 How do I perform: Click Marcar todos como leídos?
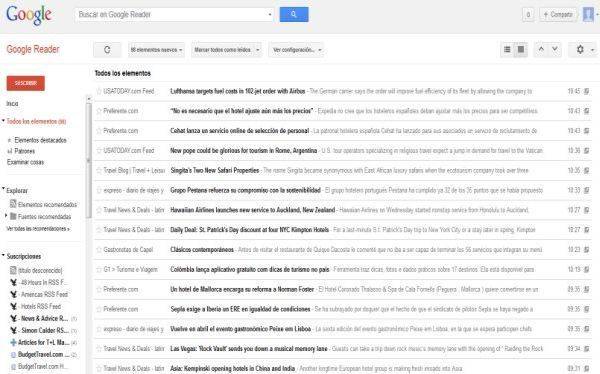coord(222,50)
